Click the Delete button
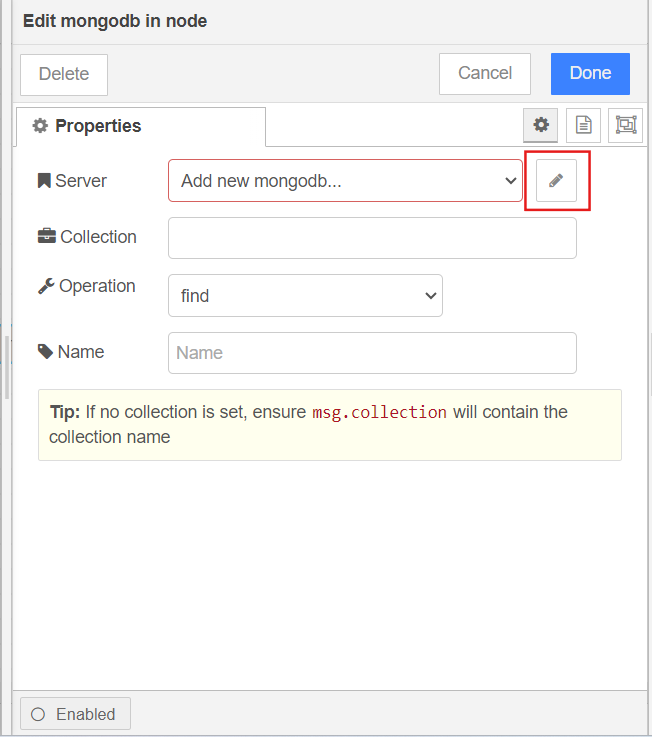Image resolution: width=652 pixels, height=737 pixels. click(64, 74)
